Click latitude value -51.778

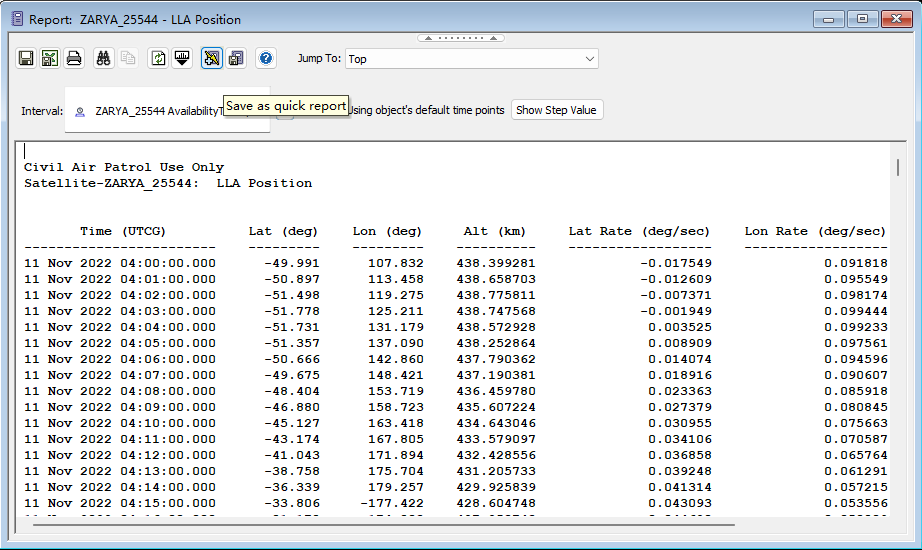[x=292, y=311]
